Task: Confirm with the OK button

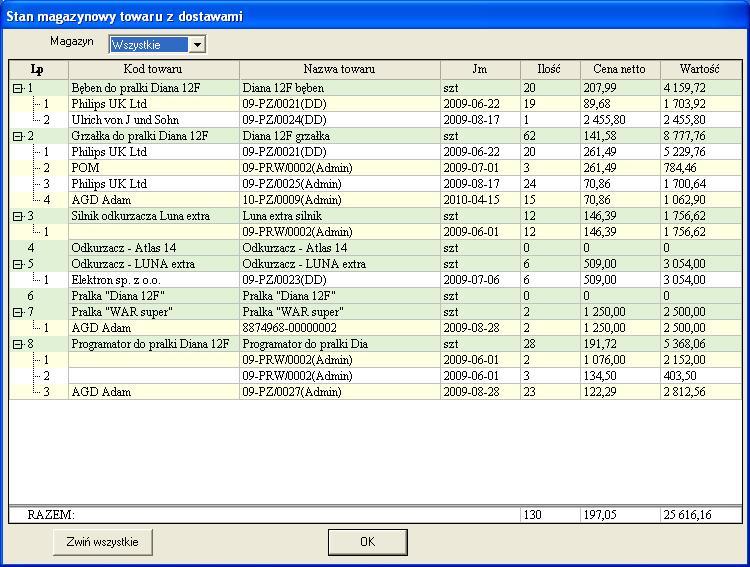Action: [367, 542]
